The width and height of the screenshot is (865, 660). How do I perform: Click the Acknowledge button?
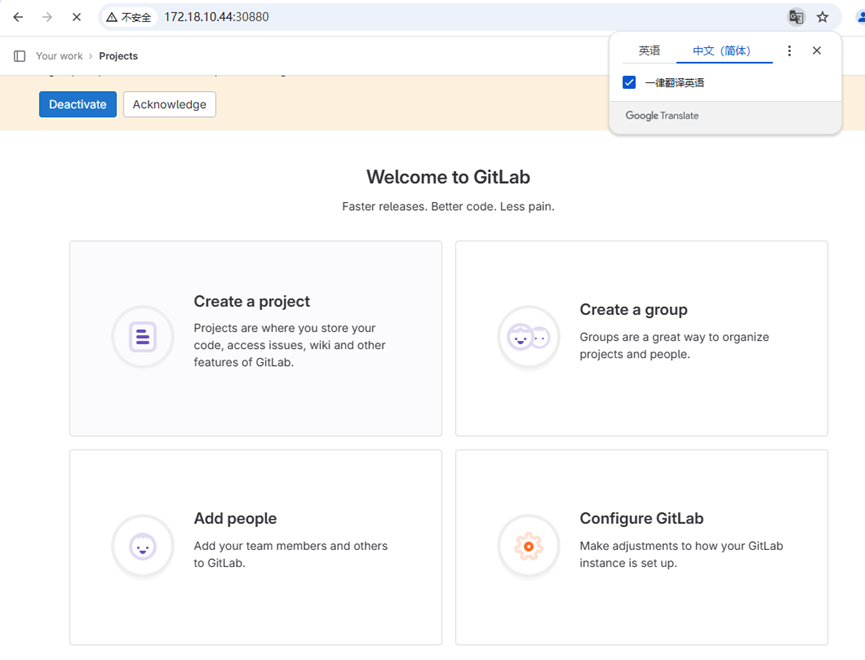point(169,104)
